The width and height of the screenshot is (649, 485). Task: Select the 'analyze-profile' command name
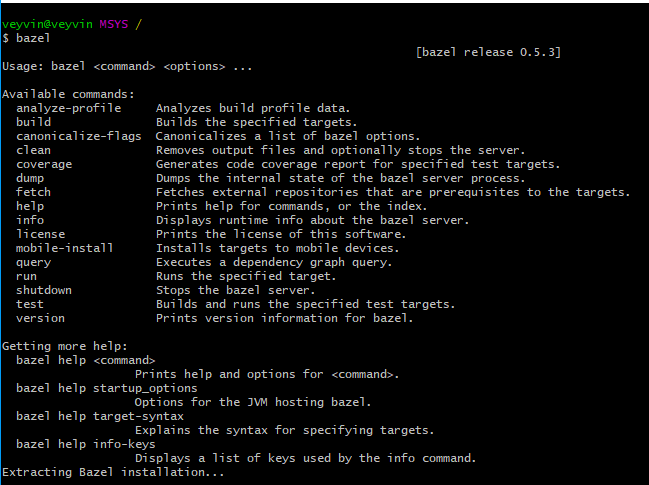click(69, 108)
